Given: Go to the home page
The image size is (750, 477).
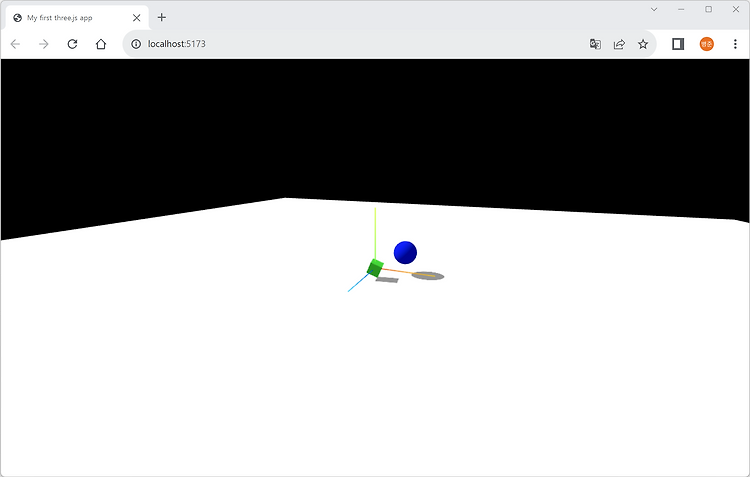Looking at the screenshot, I should coord(100,44).
